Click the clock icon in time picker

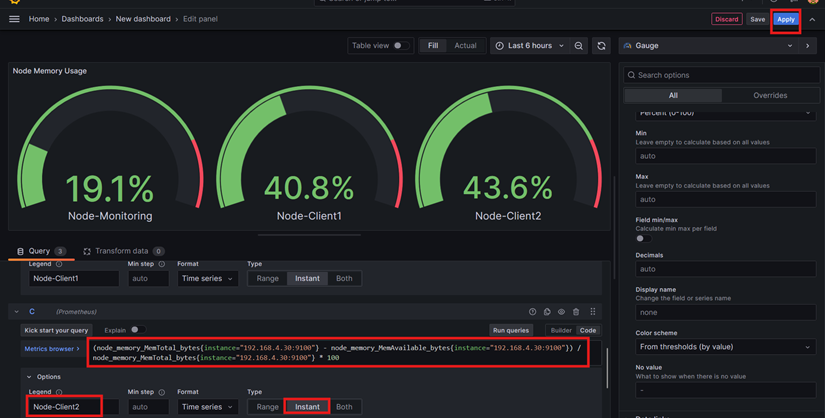(x=500, y=46)
